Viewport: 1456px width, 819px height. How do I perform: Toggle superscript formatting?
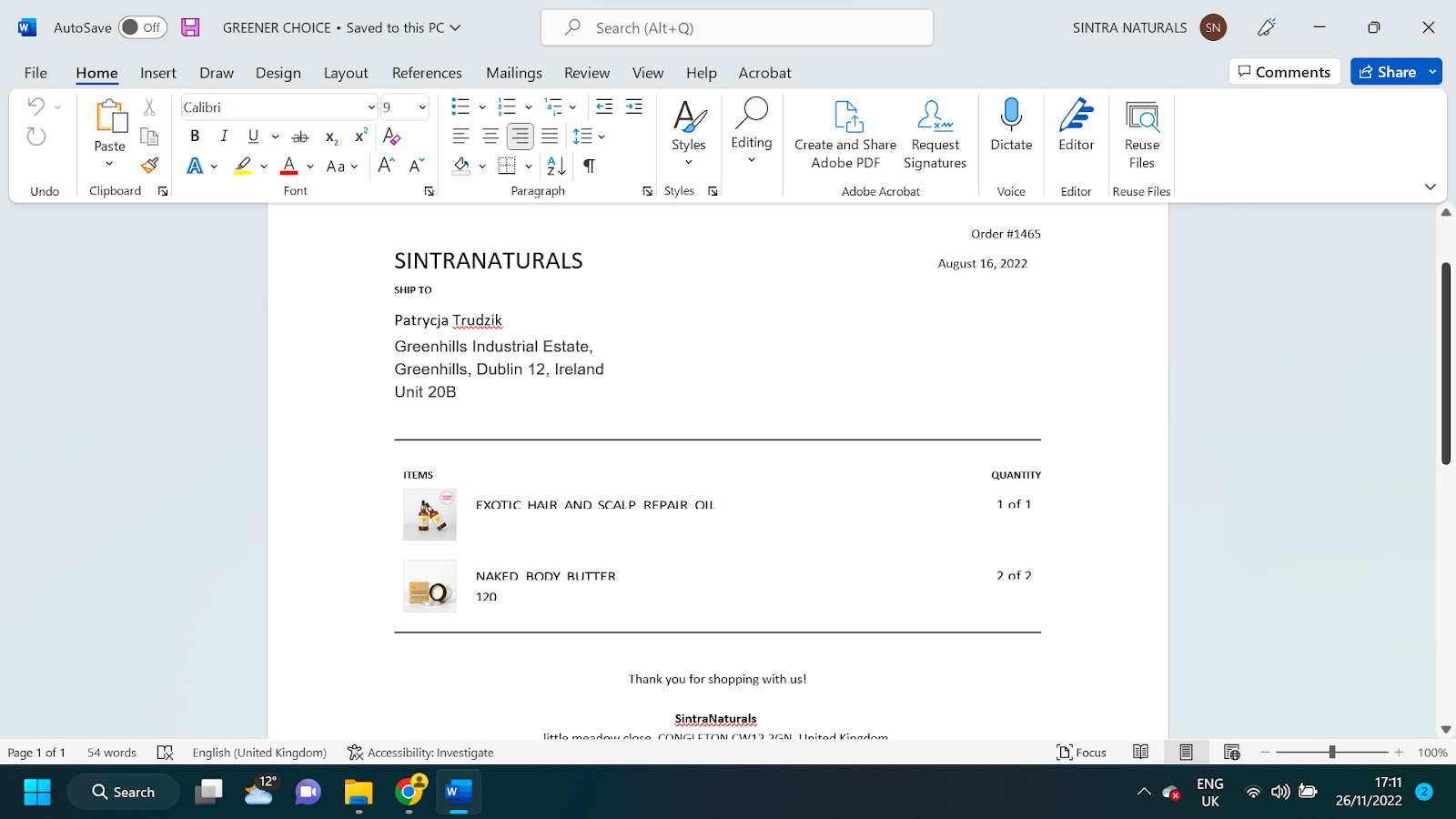click(x=360, y=136)
